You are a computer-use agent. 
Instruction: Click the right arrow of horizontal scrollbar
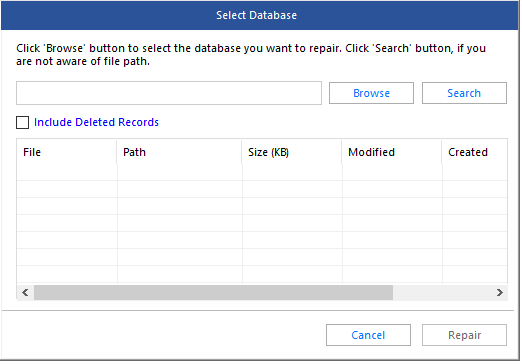coord(499,293)
